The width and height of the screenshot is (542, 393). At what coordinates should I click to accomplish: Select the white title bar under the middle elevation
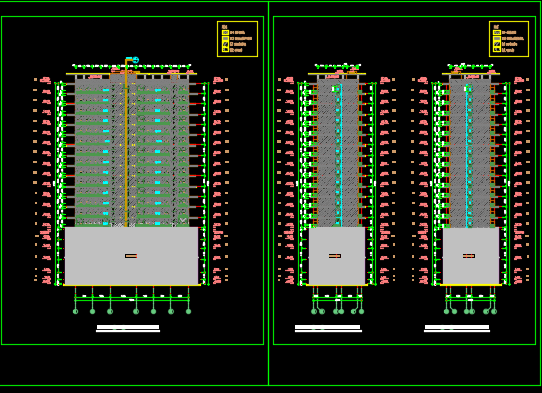point(328,327)
